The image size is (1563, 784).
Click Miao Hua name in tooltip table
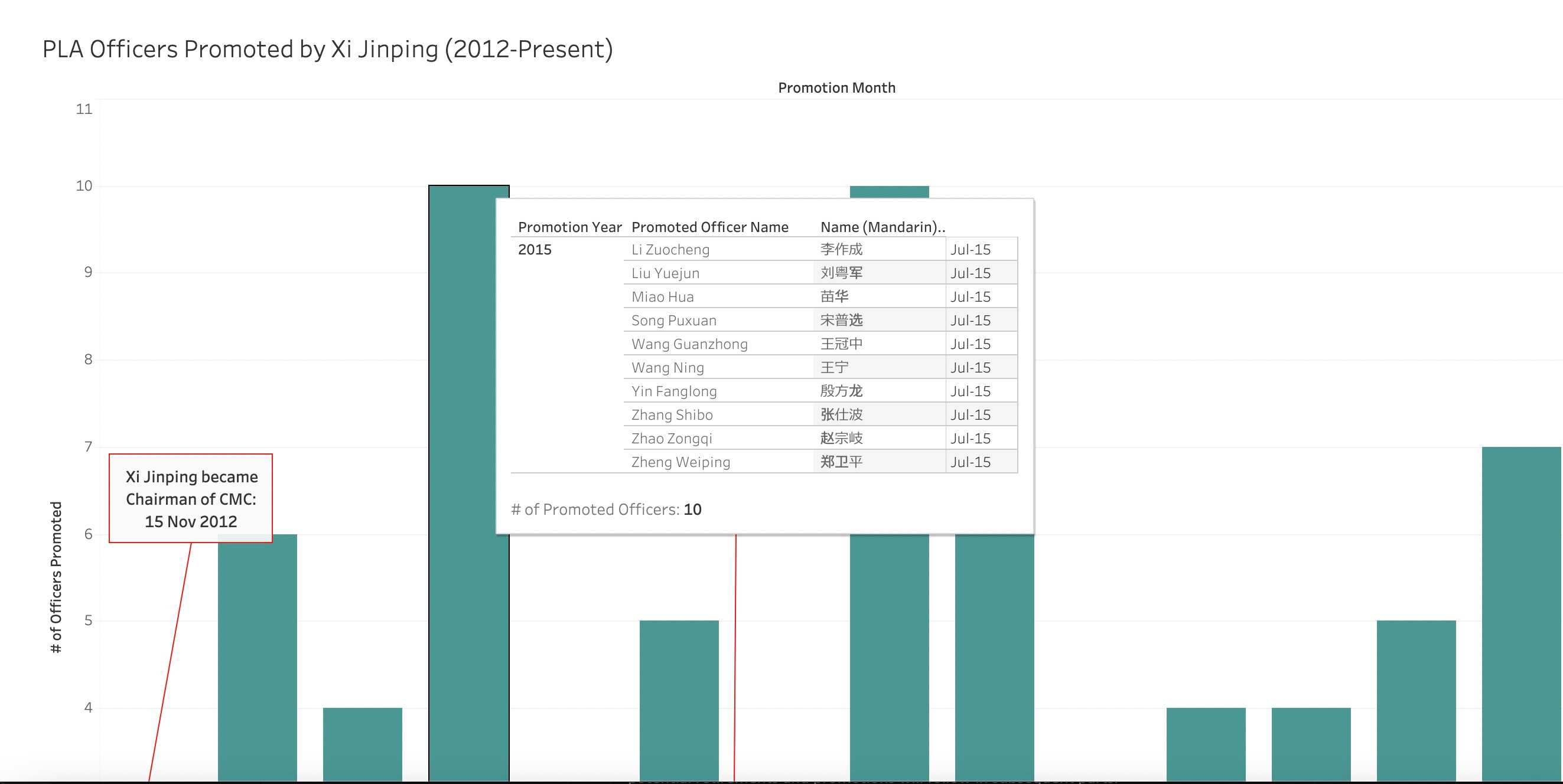point(662,297)
